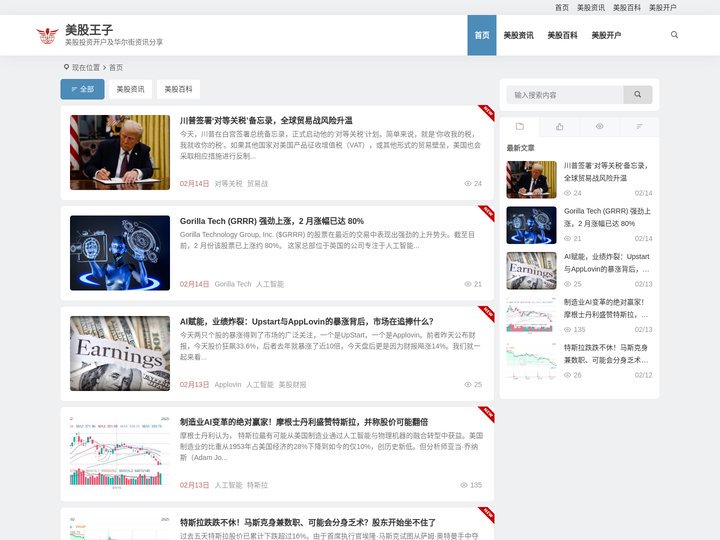720x540 pixels.
Task: Click the Applovin tag
Action: [228, 385]
